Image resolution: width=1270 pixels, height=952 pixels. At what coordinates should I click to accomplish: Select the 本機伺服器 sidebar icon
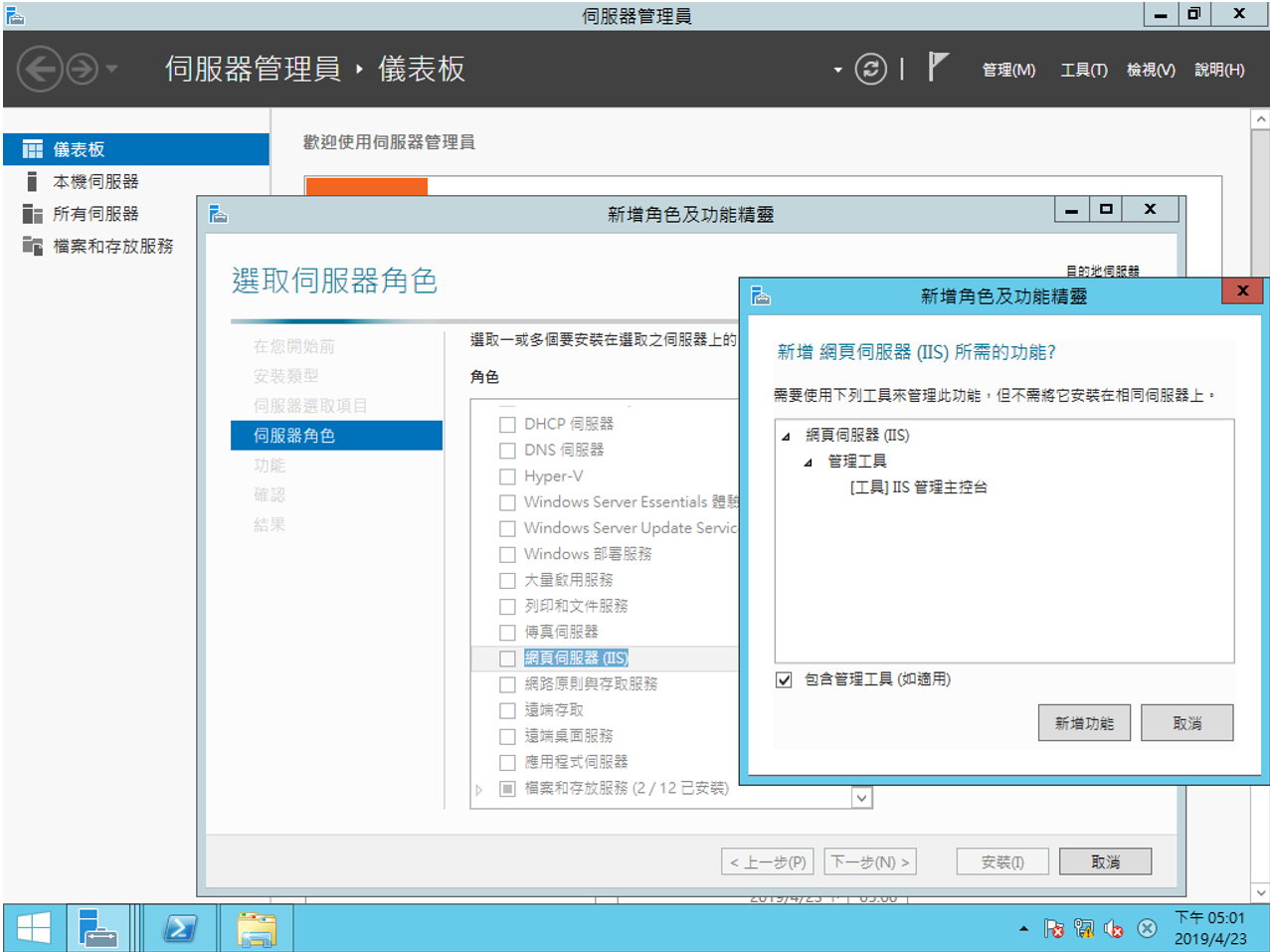click(x=33, y=181)
